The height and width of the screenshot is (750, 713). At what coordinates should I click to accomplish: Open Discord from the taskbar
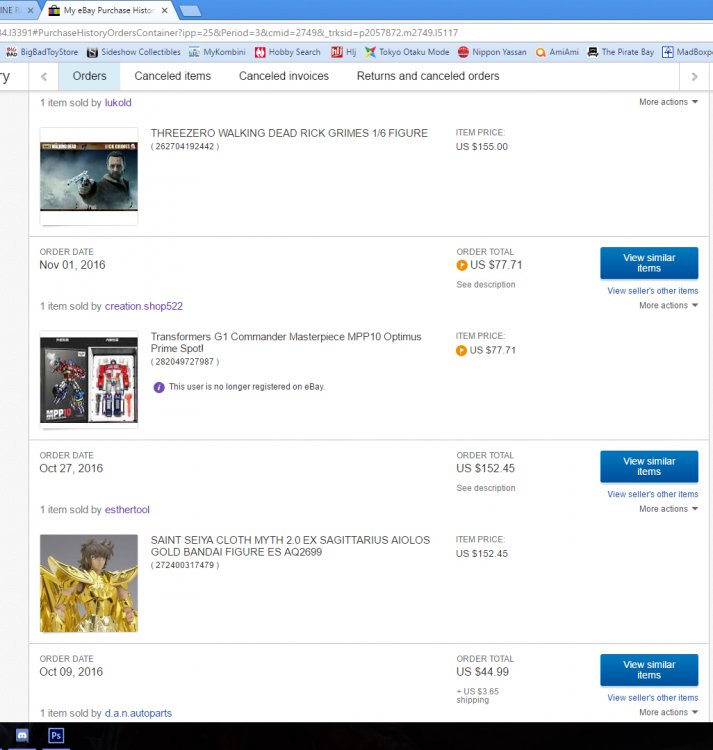point(22,735)
